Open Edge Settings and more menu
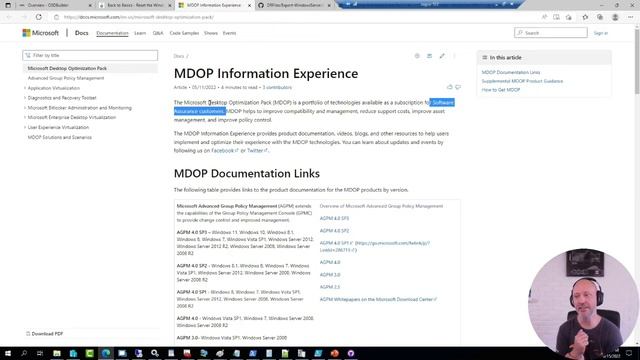 click(630, 17)
